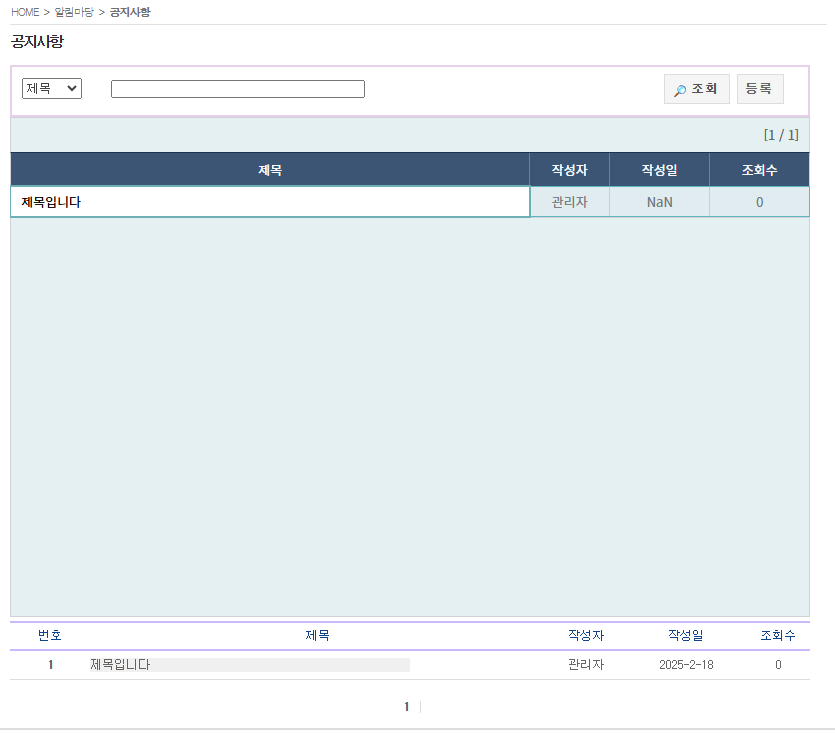Screen dimensions: 835x754
Task: Go to page 1 in pagination
Action: 406,707
